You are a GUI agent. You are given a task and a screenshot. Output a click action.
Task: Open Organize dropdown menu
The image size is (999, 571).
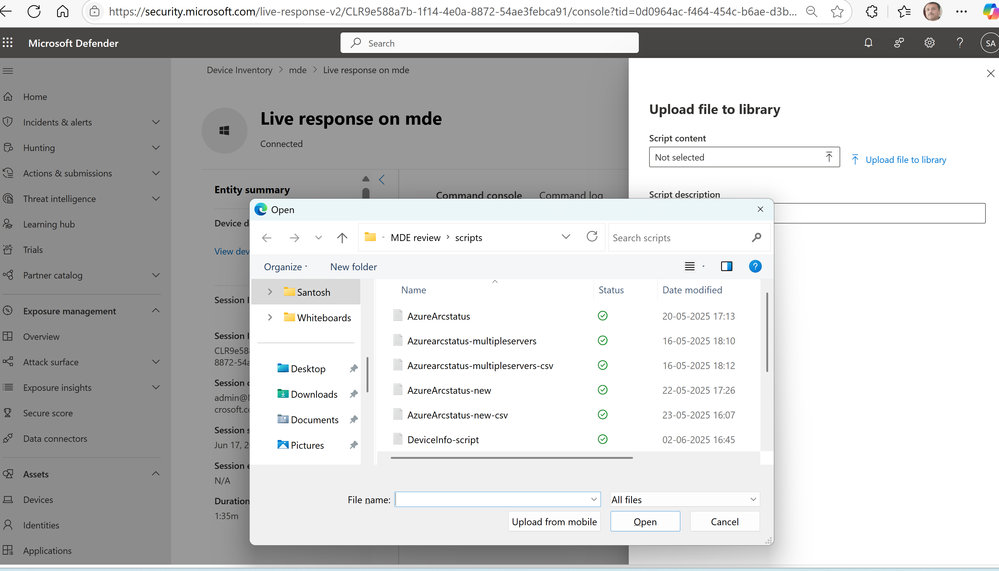[x=285, y=267]
